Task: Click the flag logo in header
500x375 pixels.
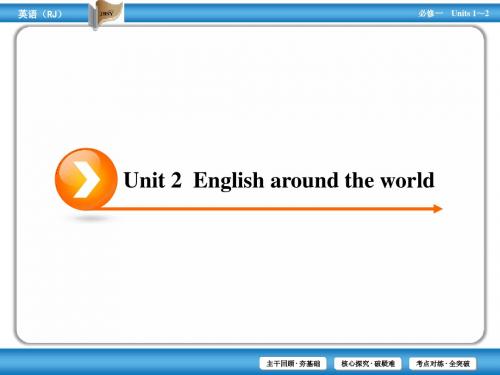Action: coord(106,14)
